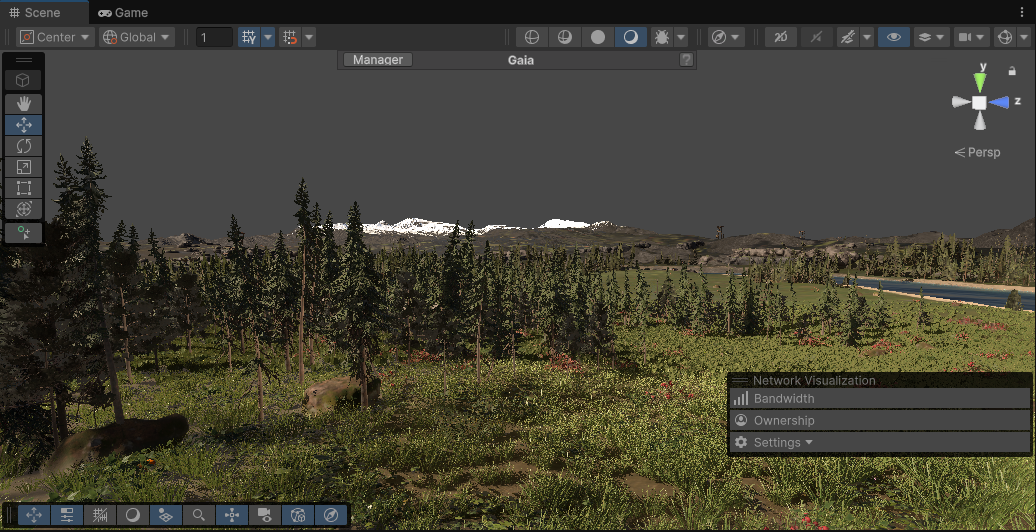The height and width of the screenshot is (532, 1036).
Task: Click the Move tool in left toolbar
Action: coord(24,125)
